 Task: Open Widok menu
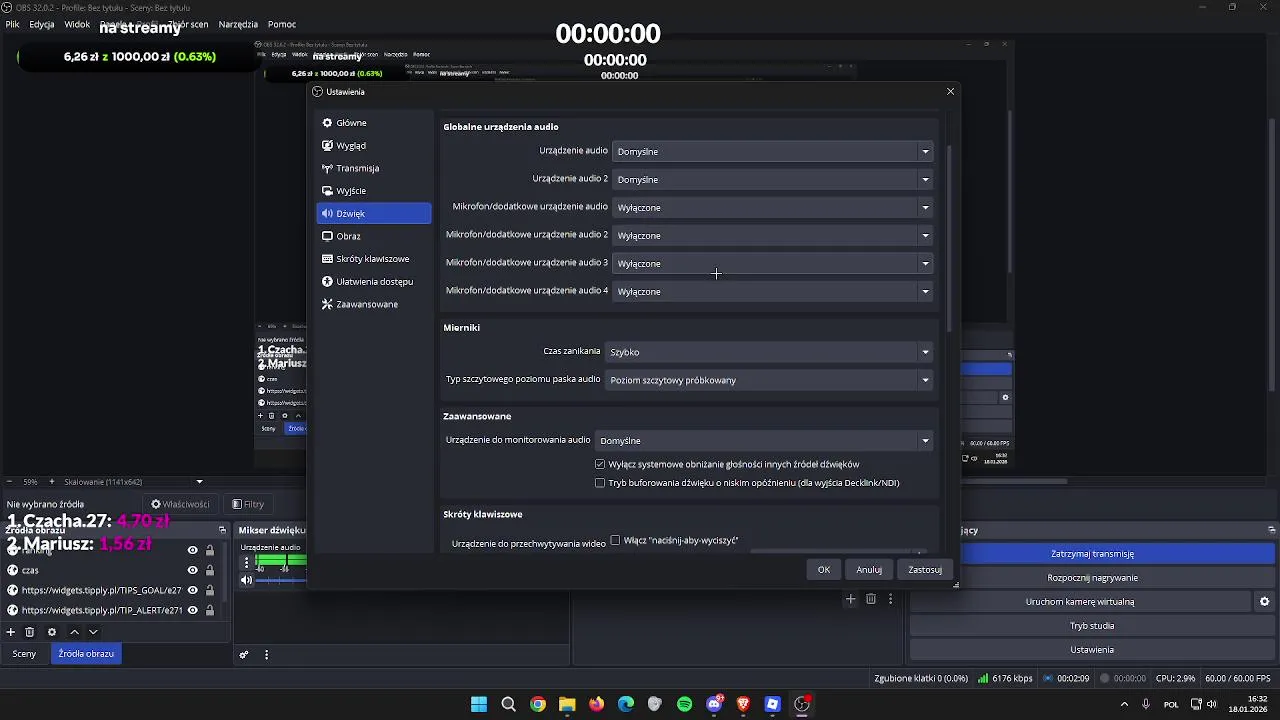click(x=77, y=24)
